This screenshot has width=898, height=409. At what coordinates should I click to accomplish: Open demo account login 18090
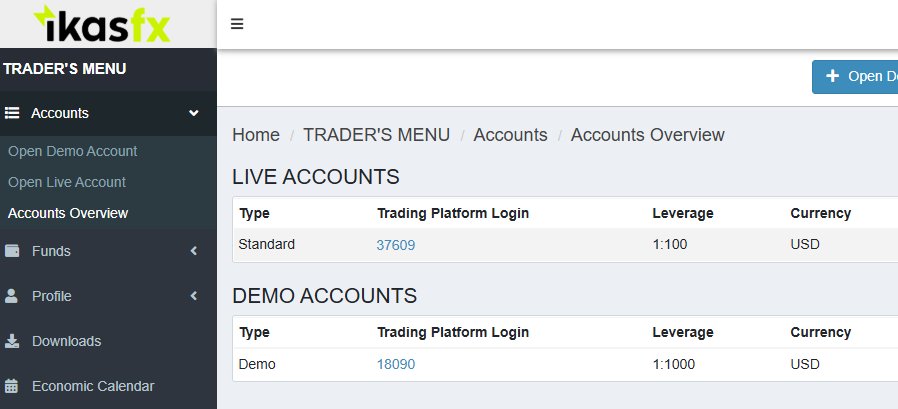[396, 365]
